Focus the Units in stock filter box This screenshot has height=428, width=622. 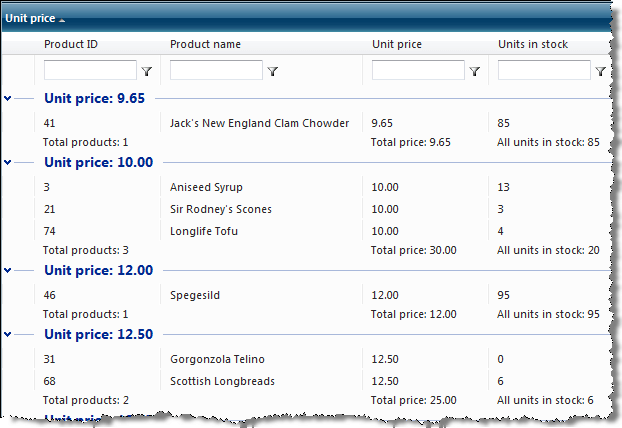click(543, 71)
